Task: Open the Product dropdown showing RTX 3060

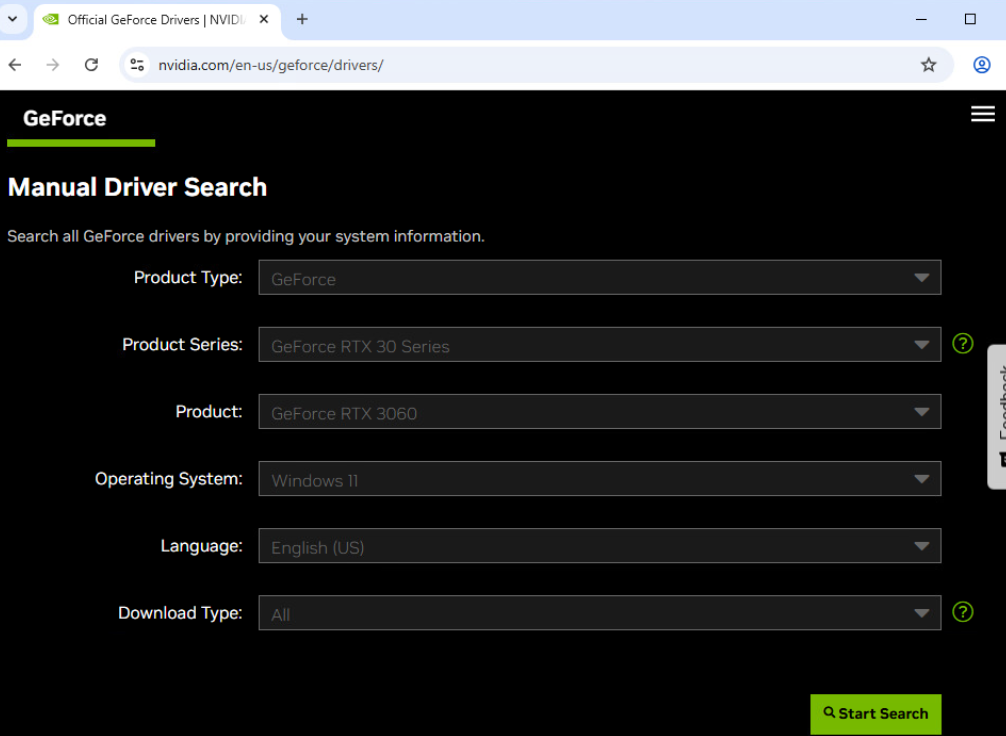Action: [x=599, y=412]
